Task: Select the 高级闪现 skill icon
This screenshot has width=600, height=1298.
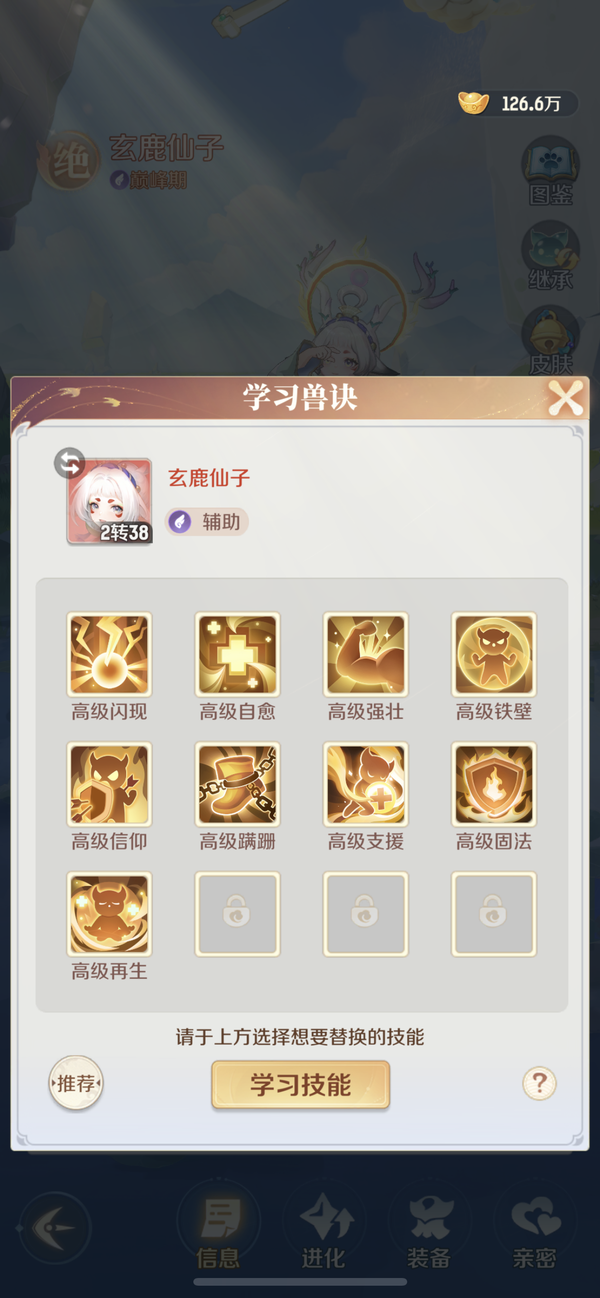Action: click(109, 655)
